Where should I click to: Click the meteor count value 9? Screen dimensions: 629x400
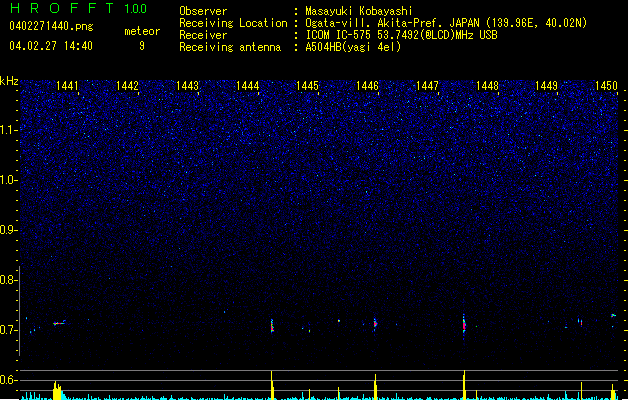coord(142,46)
